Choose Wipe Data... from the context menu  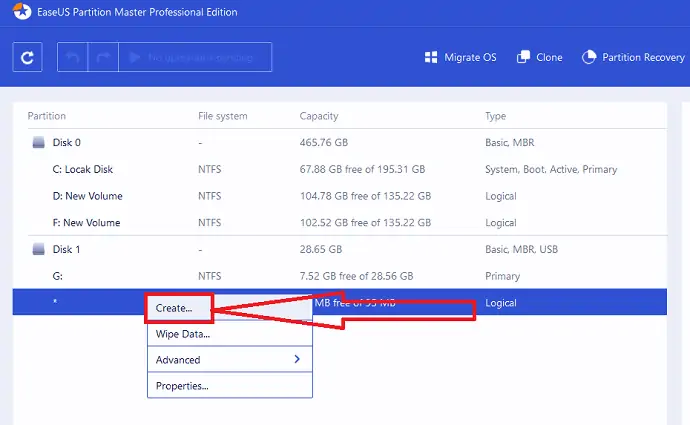230,334
